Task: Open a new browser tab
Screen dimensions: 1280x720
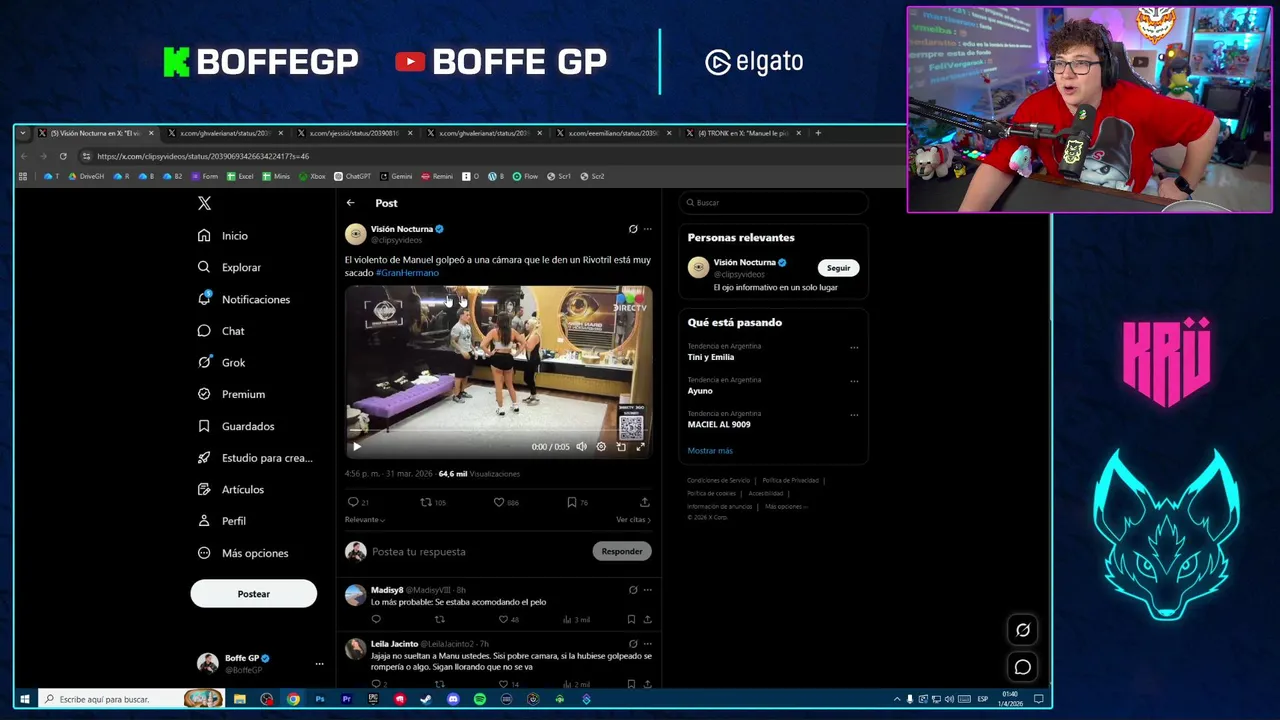Action: coord(818,133)
